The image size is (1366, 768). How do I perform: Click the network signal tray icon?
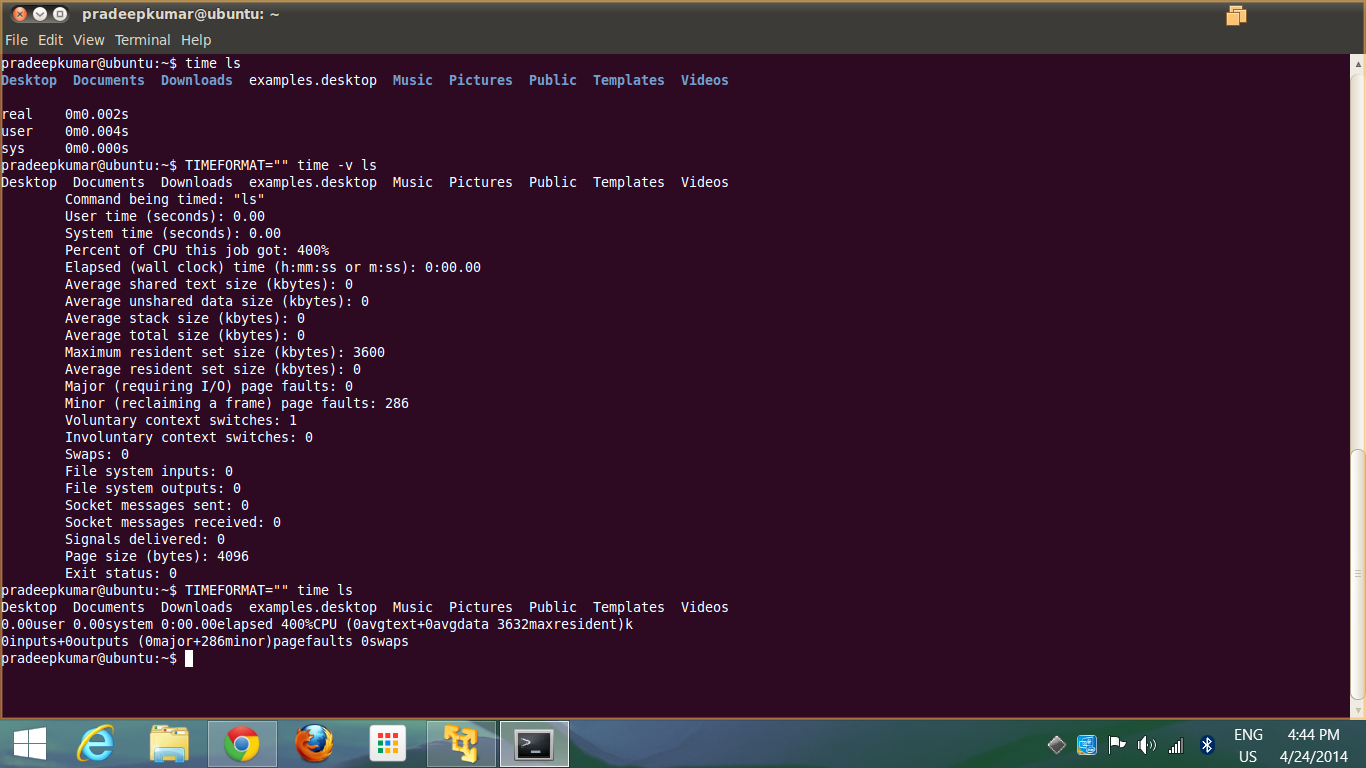pos(1174,744)
